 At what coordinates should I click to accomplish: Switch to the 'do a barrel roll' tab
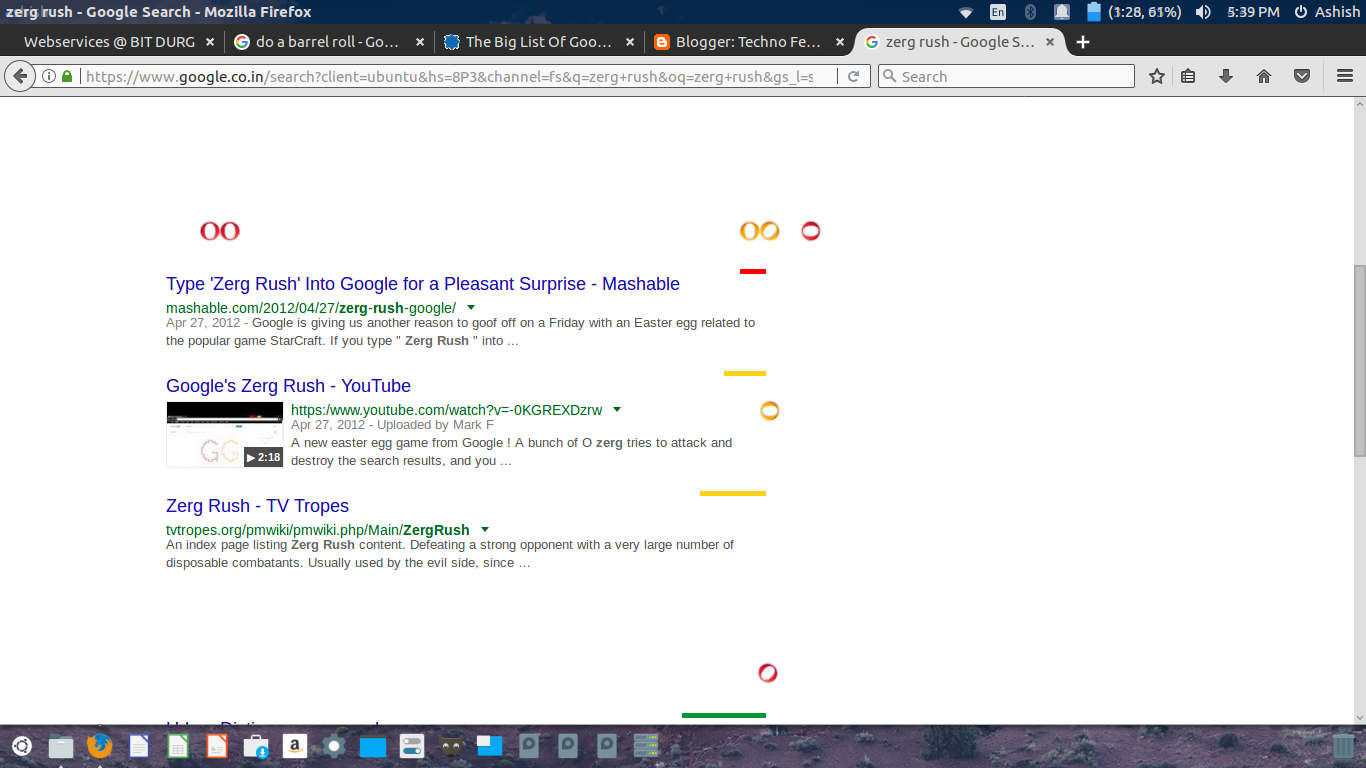[327, 42]
